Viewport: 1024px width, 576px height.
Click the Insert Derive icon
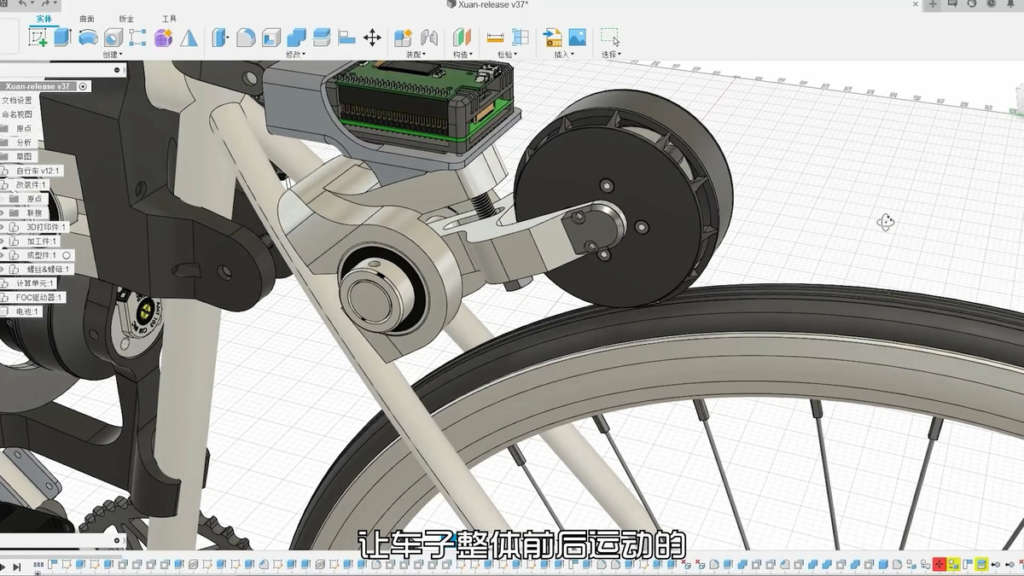click(552, 37)
